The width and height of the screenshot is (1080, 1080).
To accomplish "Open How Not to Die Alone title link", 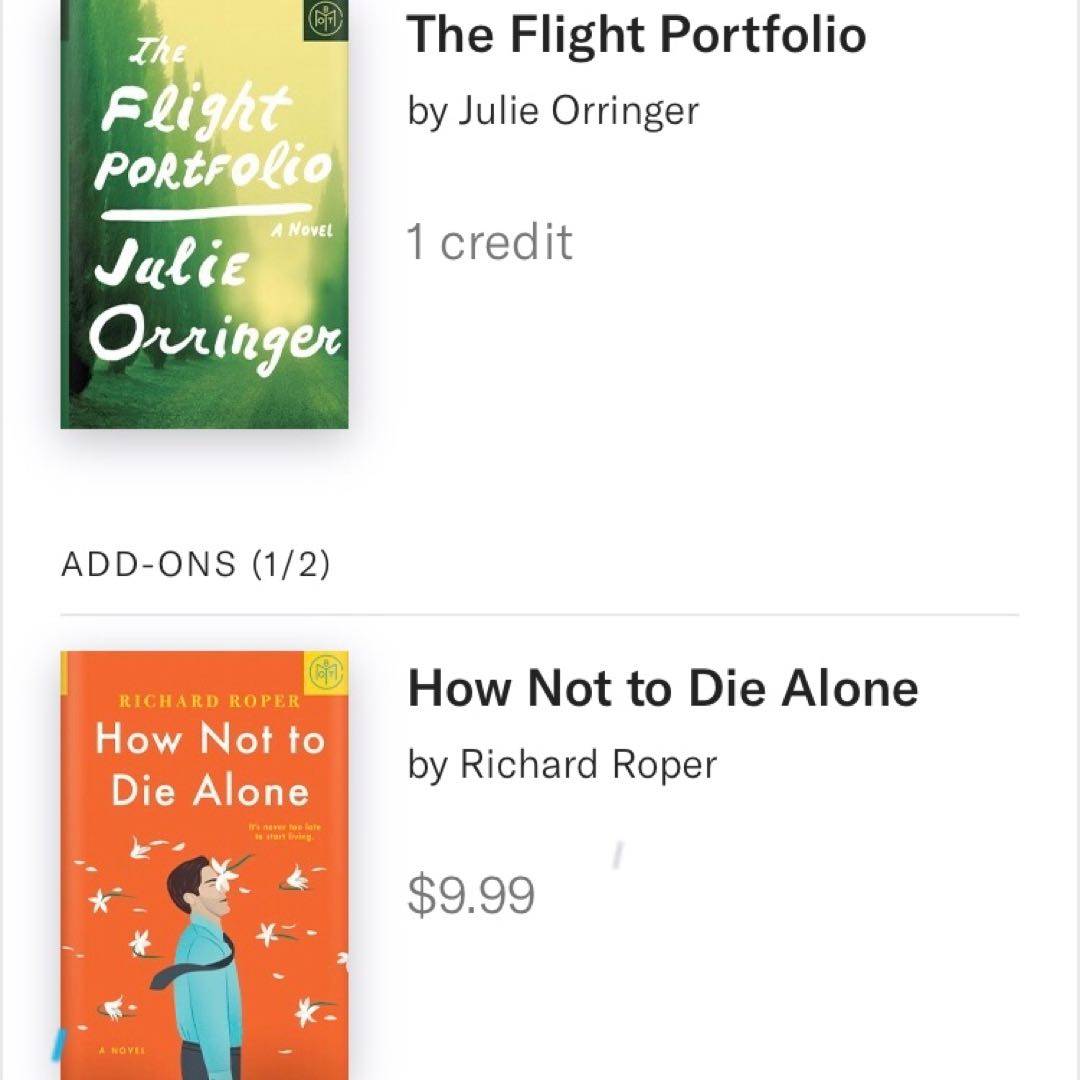I will 662,688.
